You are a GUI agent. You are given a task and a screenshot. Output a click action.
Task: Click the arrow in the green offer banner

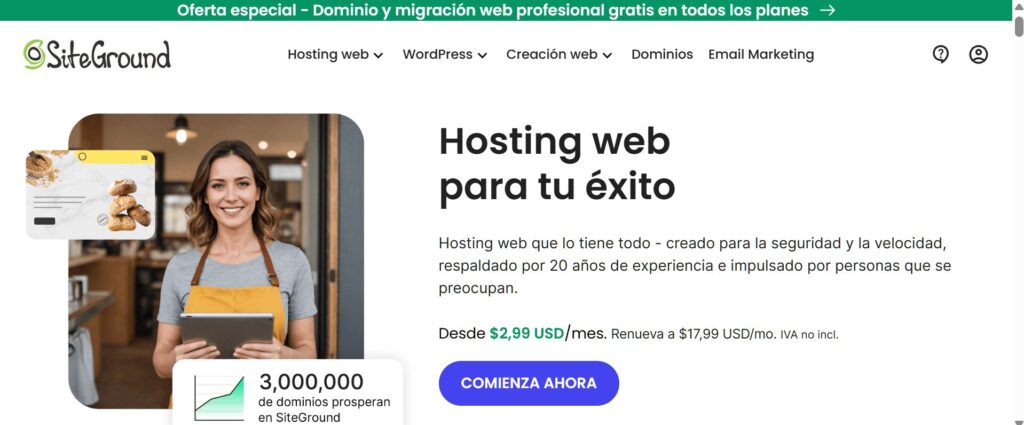pos(827,10)
